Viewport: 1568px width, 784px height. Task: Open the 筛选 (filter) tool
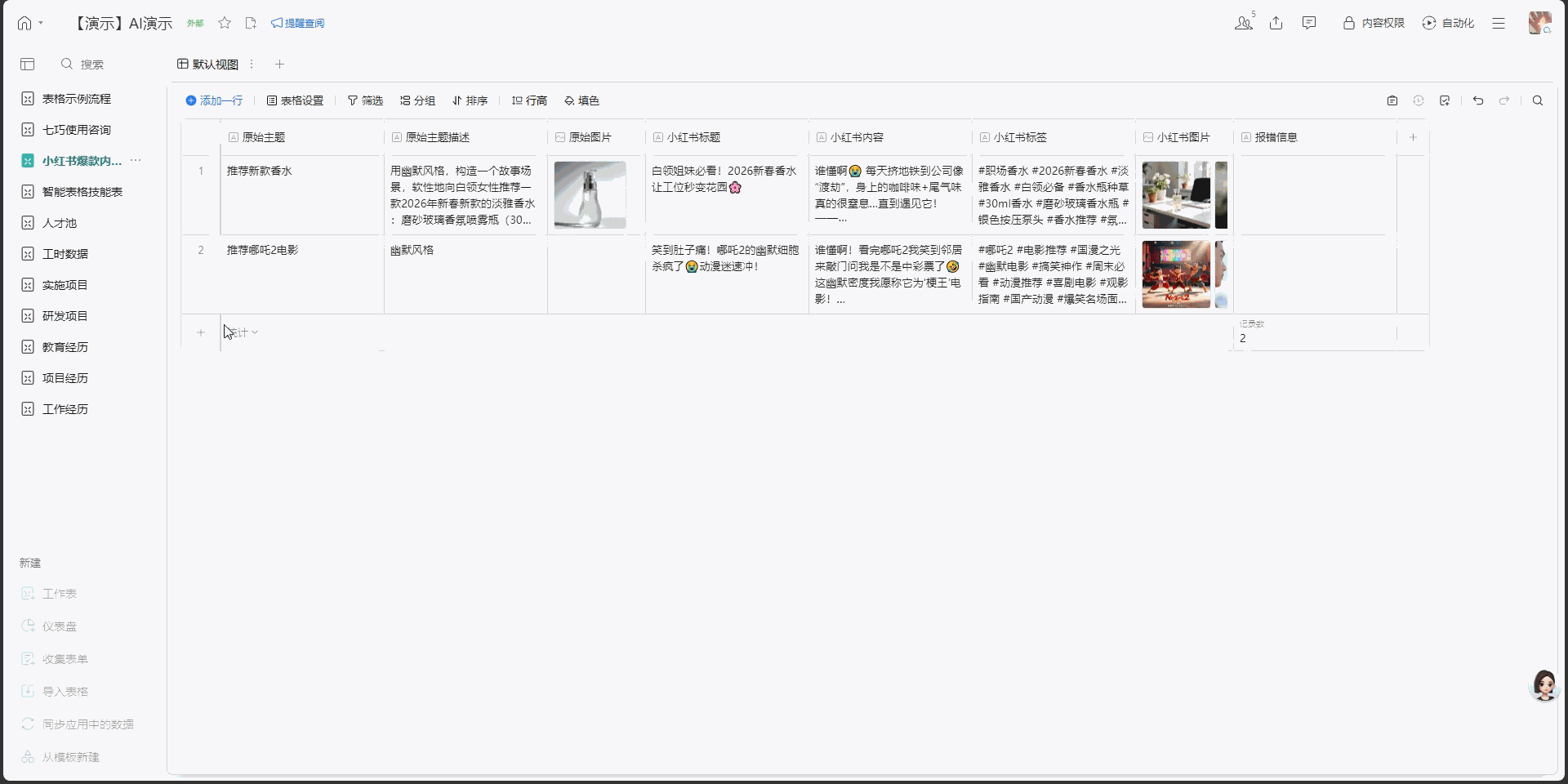[x=365, y=100]
